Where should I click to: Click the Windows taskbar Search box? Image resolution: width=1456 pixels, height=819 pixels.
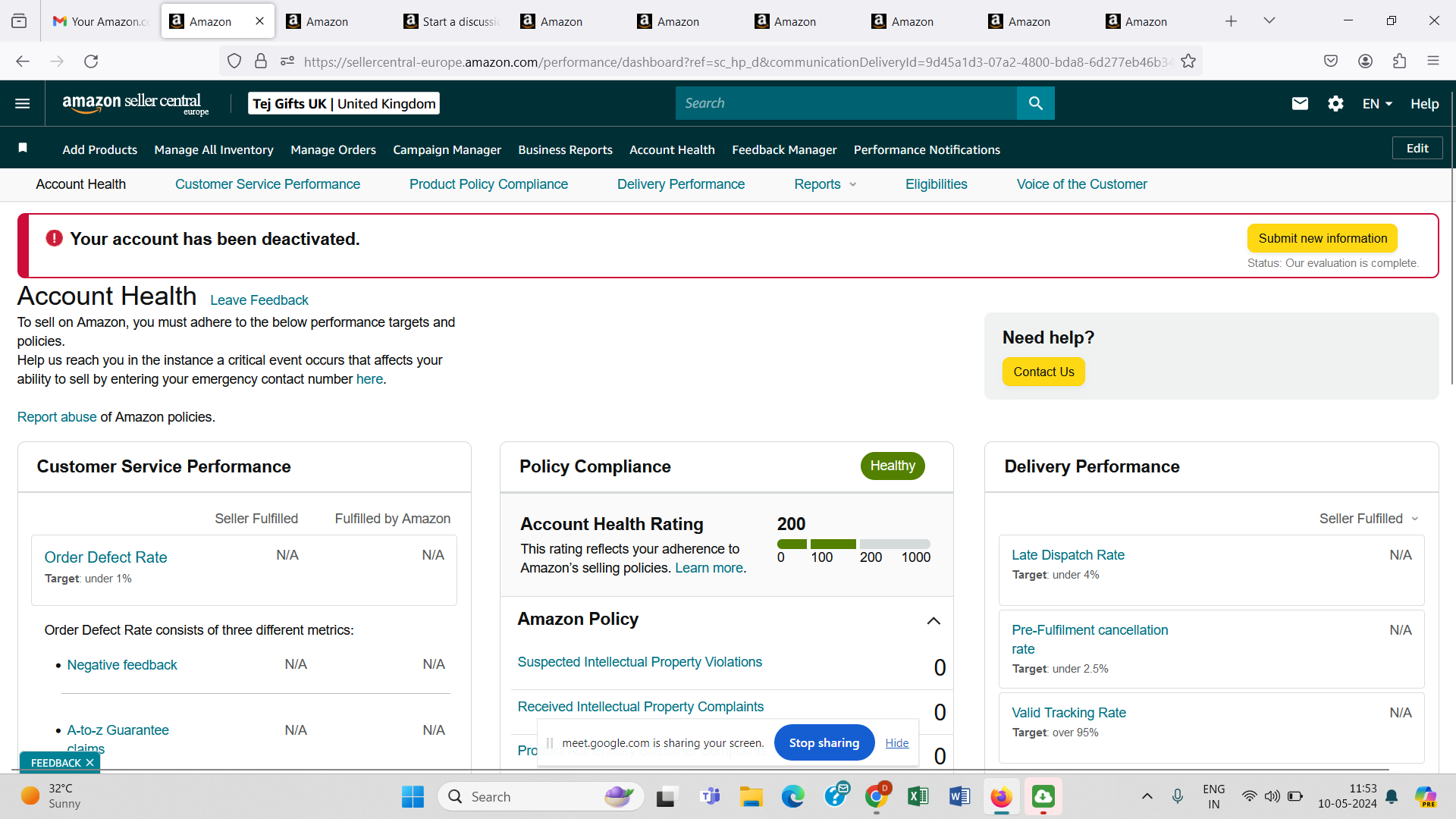(541, 797)
